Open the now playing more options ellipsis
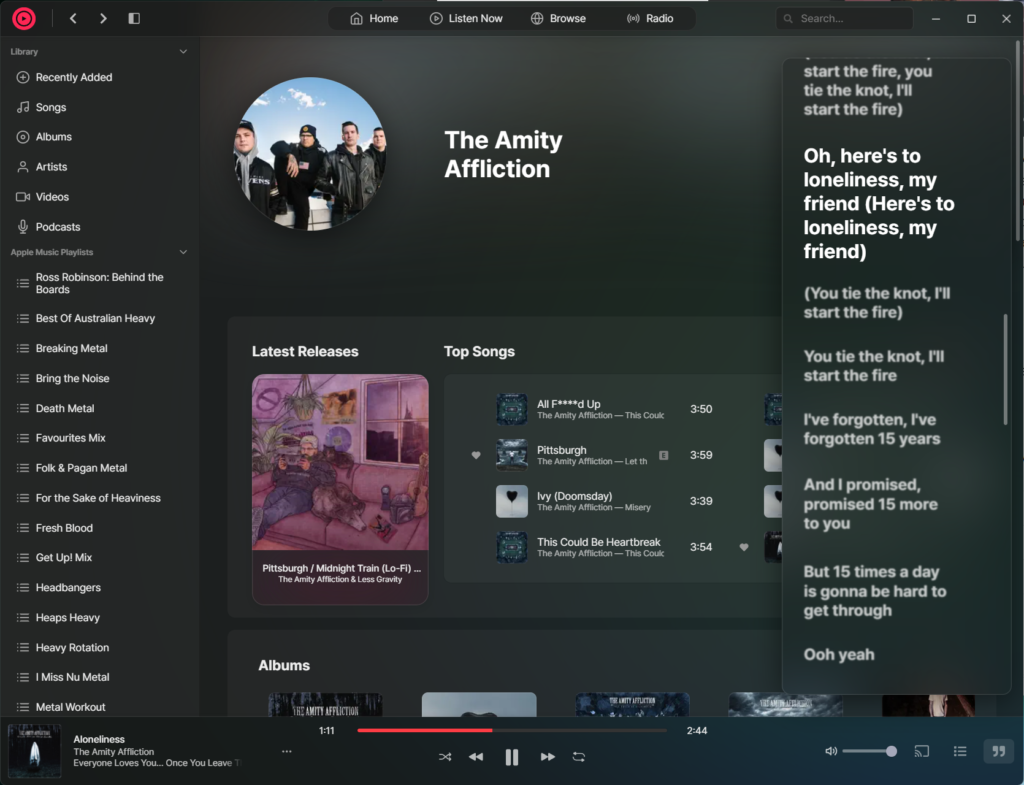Screen dimensions: 1024x785 287,751
